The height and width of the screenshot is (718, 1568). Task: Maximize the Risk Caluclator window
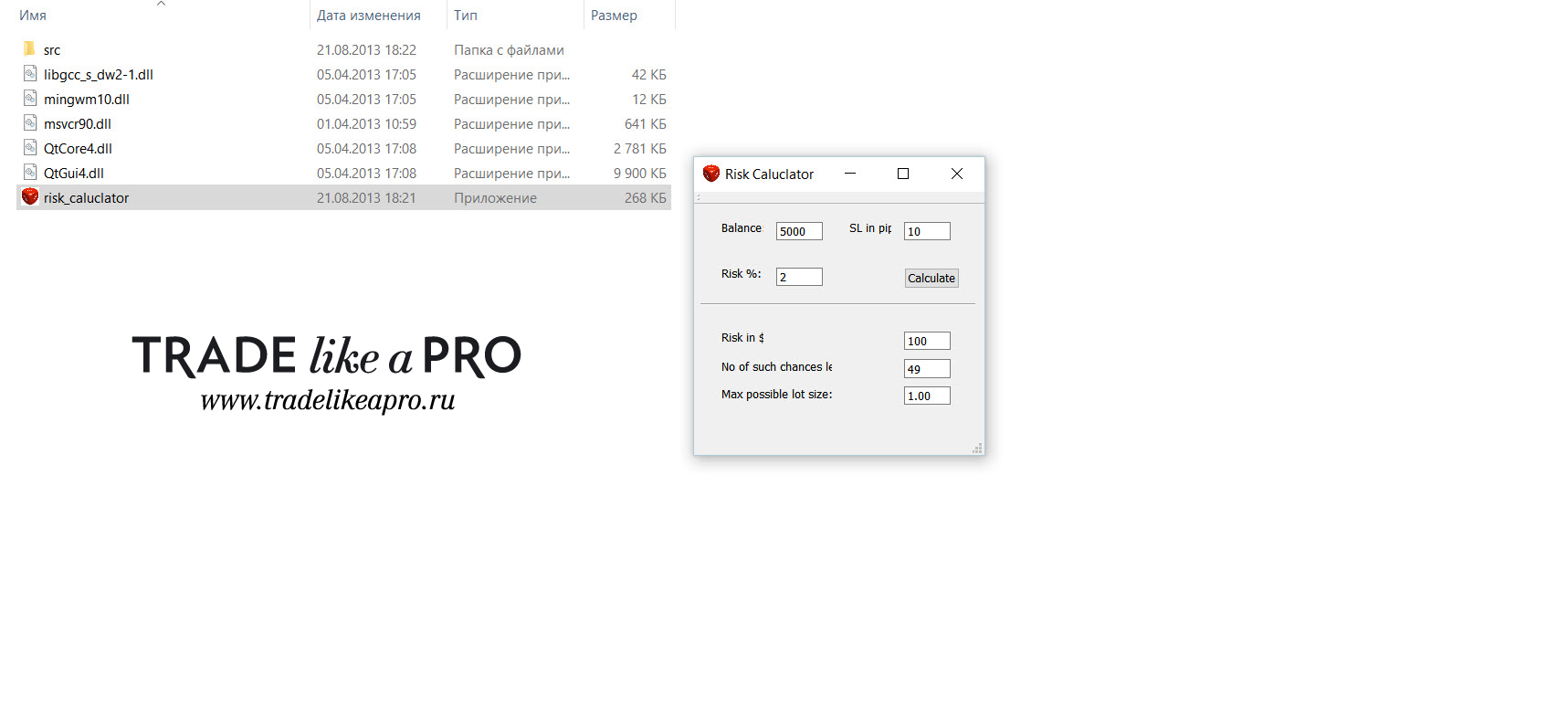pyautogui.click(x=903, y=174)
